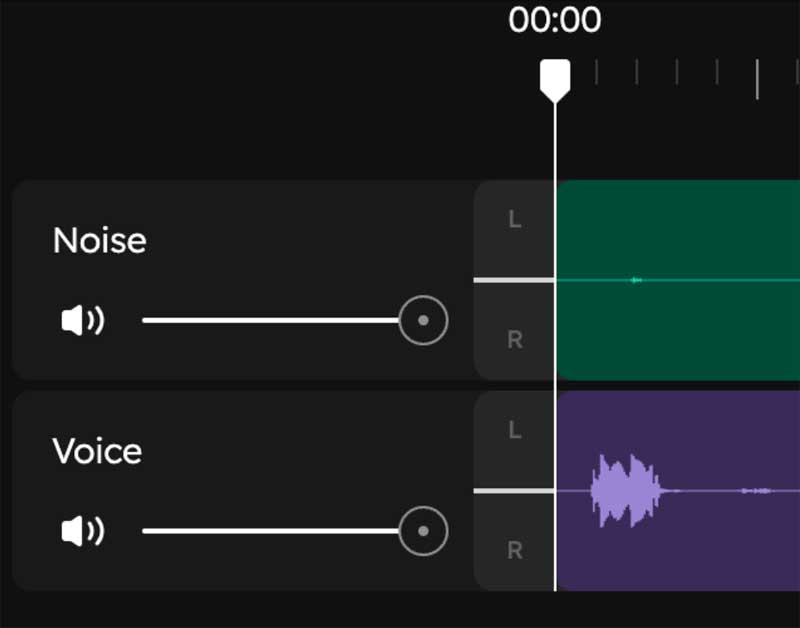The height and width of the screenshot is (628, 800).
Task: Select the Voice track L channel
Action: [514, 431]
